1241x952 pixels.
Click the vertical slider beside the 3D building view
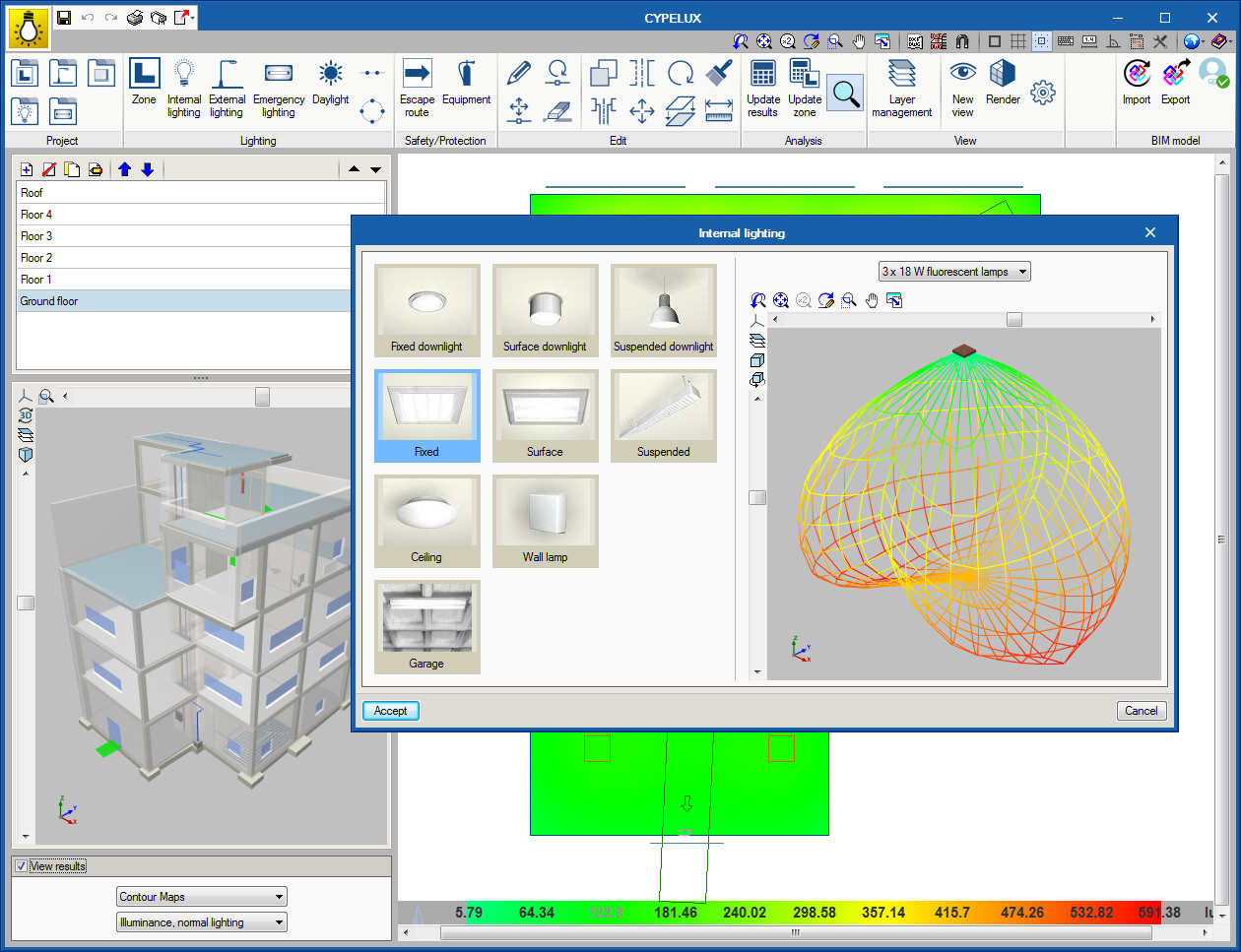(26, 603)
